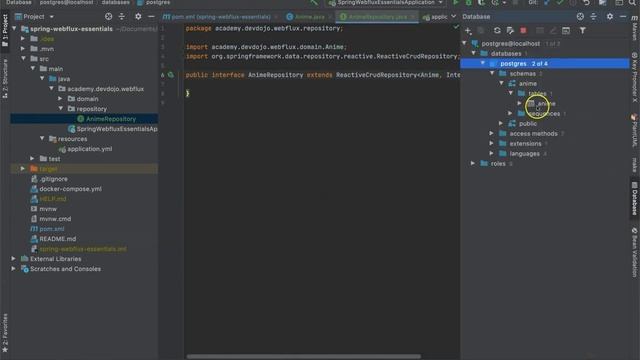Screen dimensions: 640x360
Task: Select the languages node
Action: coord(524,153)
